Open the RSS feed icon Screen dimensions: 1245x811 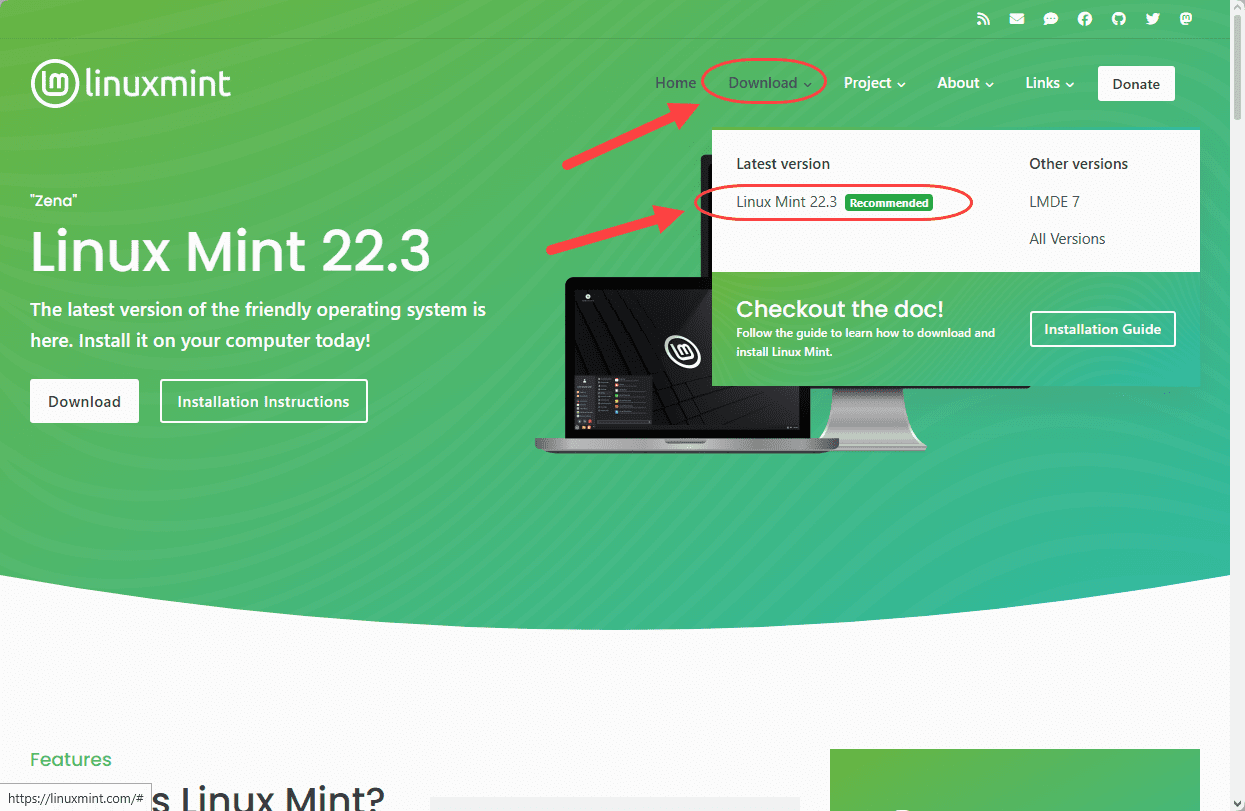pos(983,19)
